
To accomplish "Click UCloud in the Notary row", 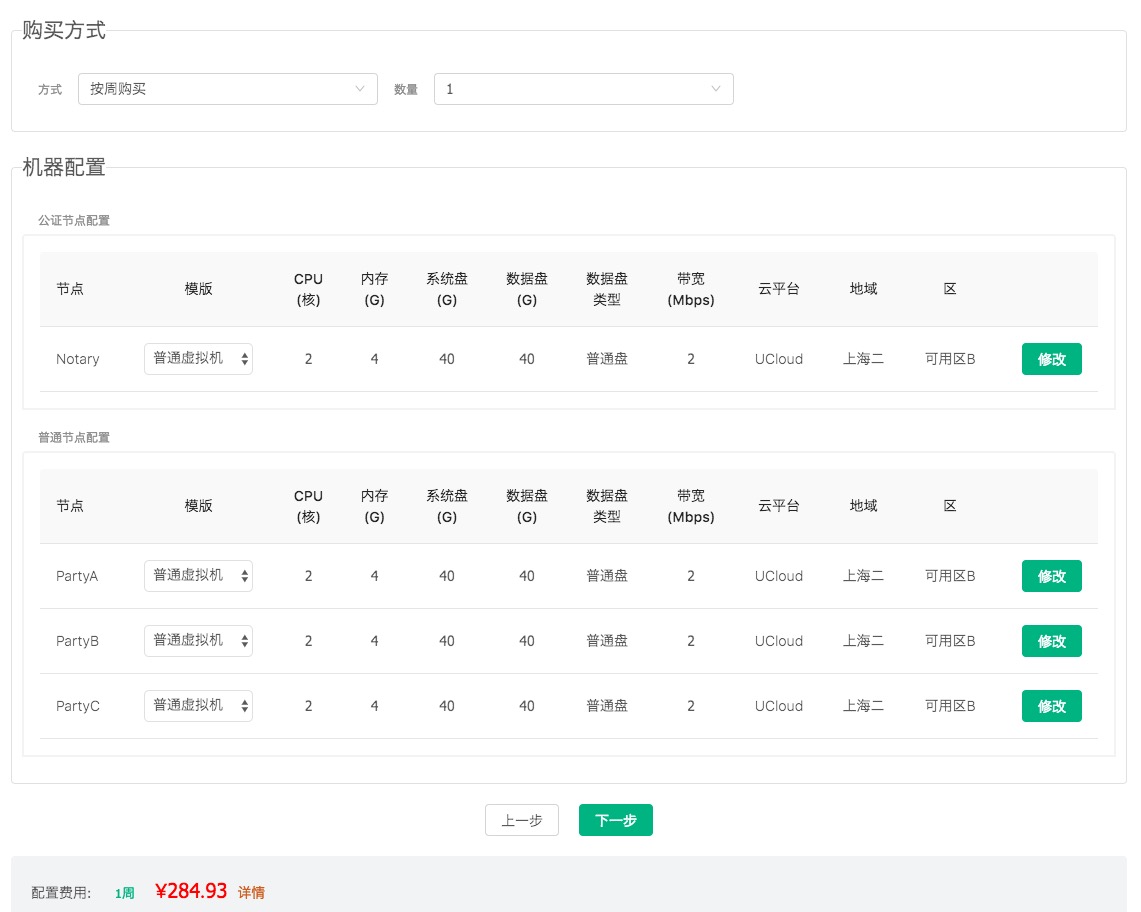I will click(x=779, y=359).
